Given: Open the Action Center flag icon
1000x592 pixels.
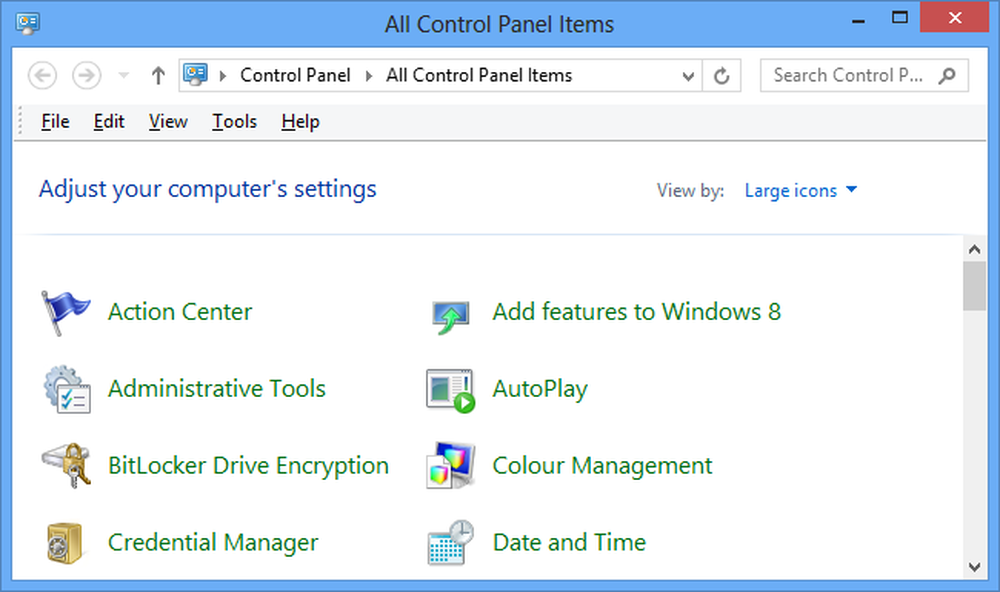Looking at the screenshot, I should click(66, 313).
